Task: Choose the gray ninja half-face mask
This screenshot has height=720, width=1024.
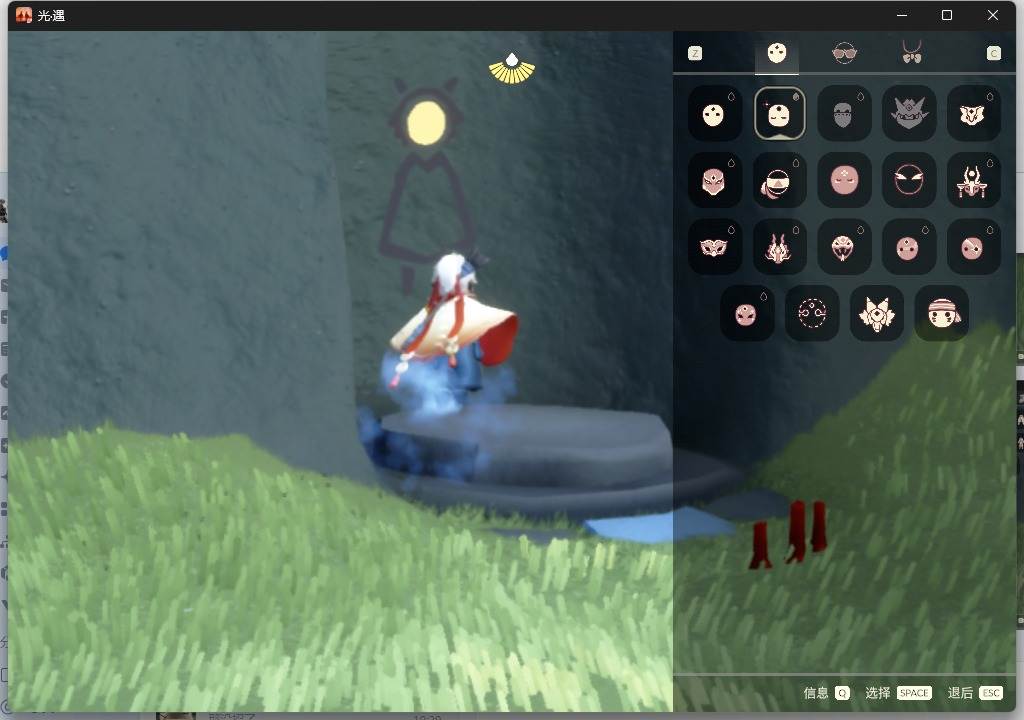Action: [x=844, y=114]
